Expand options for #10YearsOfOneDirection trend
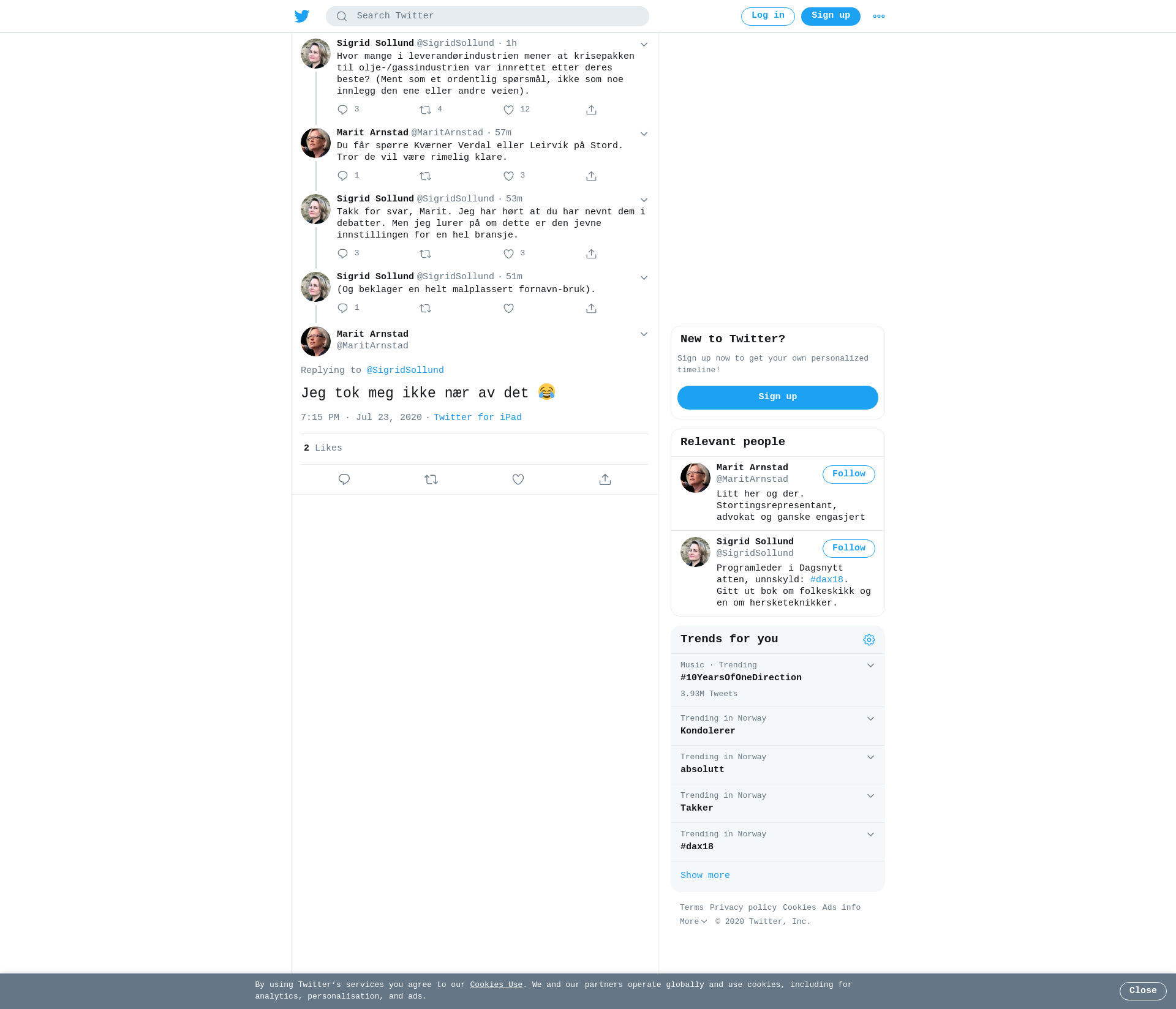1176x1009 pixels. 870,665
